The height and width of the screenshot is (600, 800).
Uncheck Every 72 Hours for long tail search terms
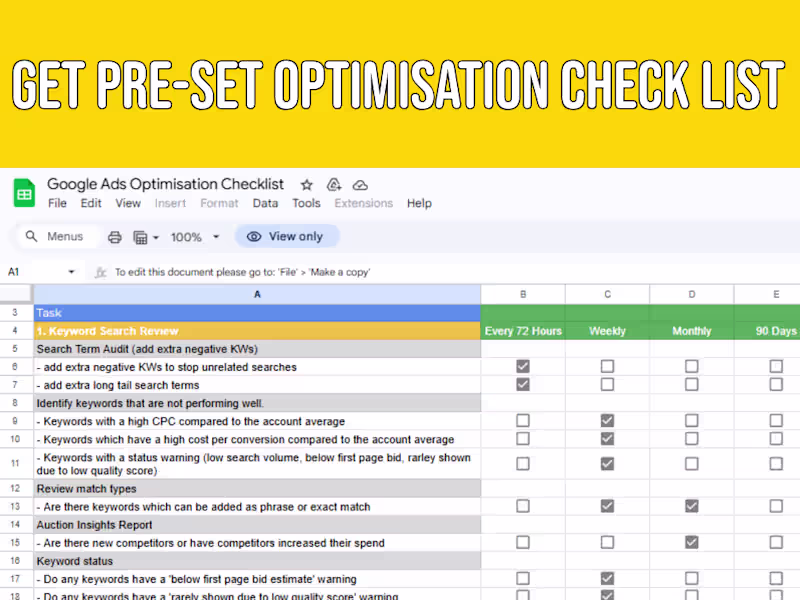click(x=523, y=384)
